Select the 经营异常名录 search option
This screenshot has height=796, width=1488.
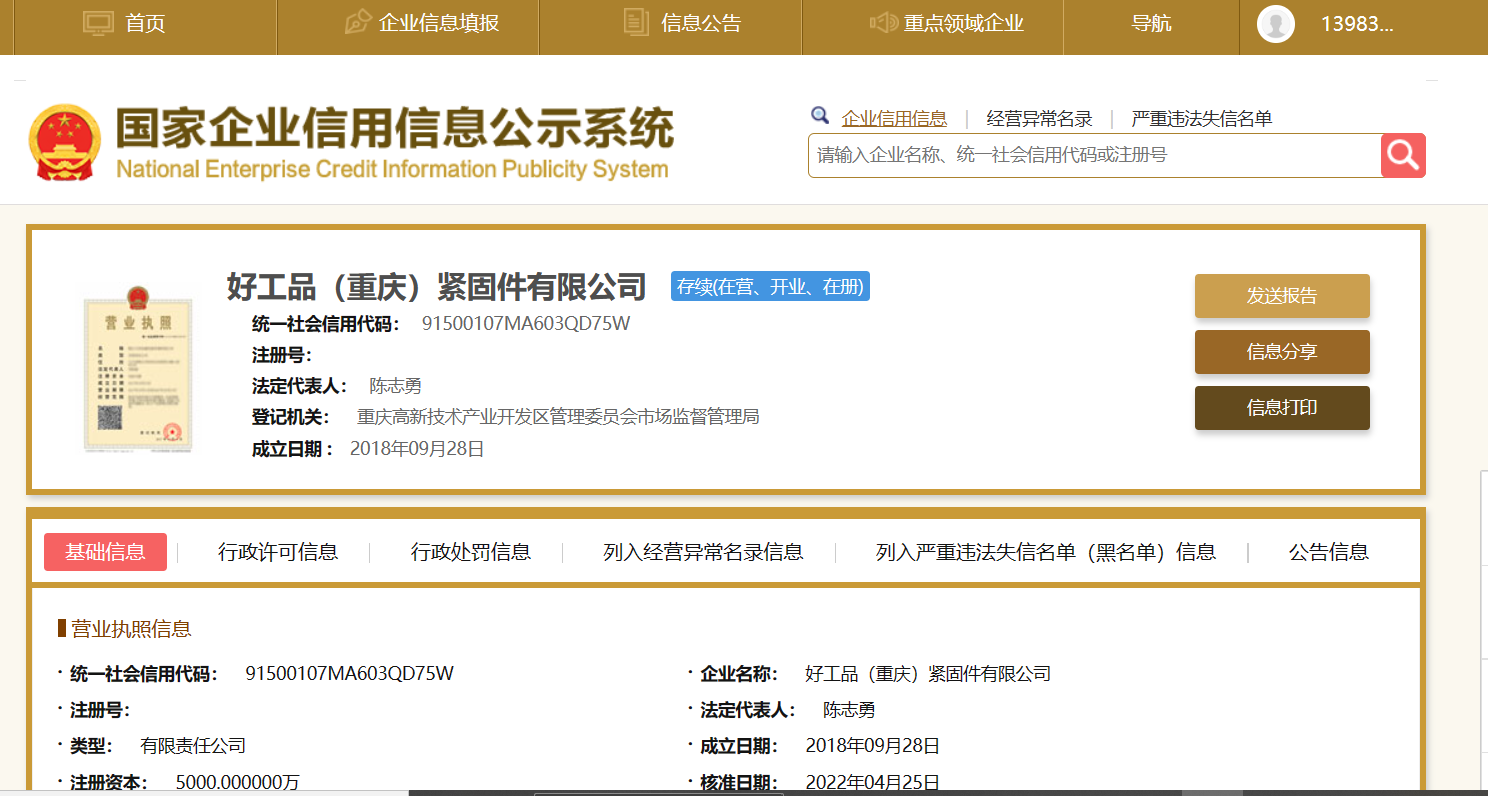click(1039, 119)
